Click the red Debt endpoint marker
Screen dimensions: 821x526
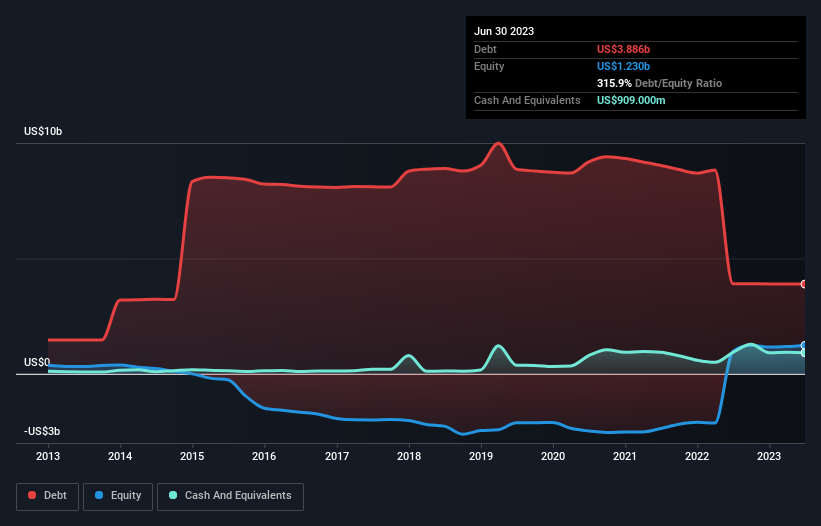[x=804, y=284]
